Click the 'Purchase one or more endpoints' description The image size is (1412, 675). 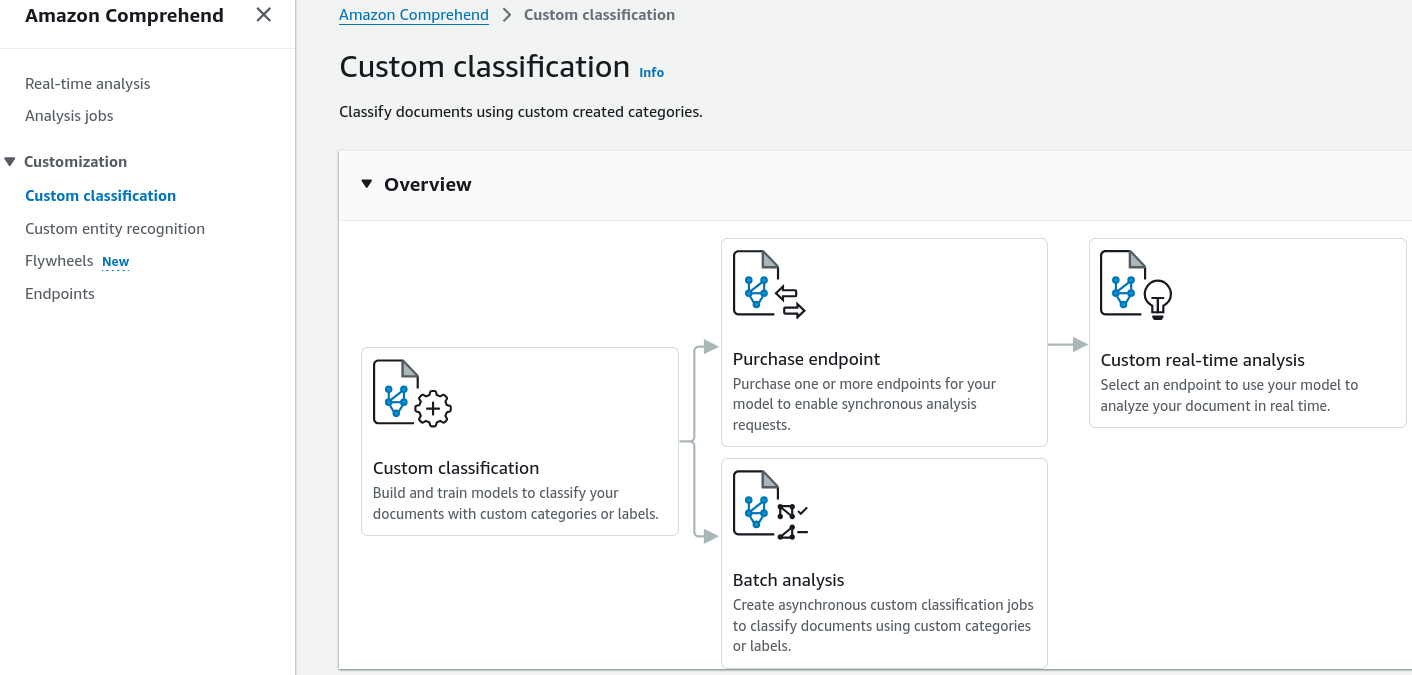[865, 404]
